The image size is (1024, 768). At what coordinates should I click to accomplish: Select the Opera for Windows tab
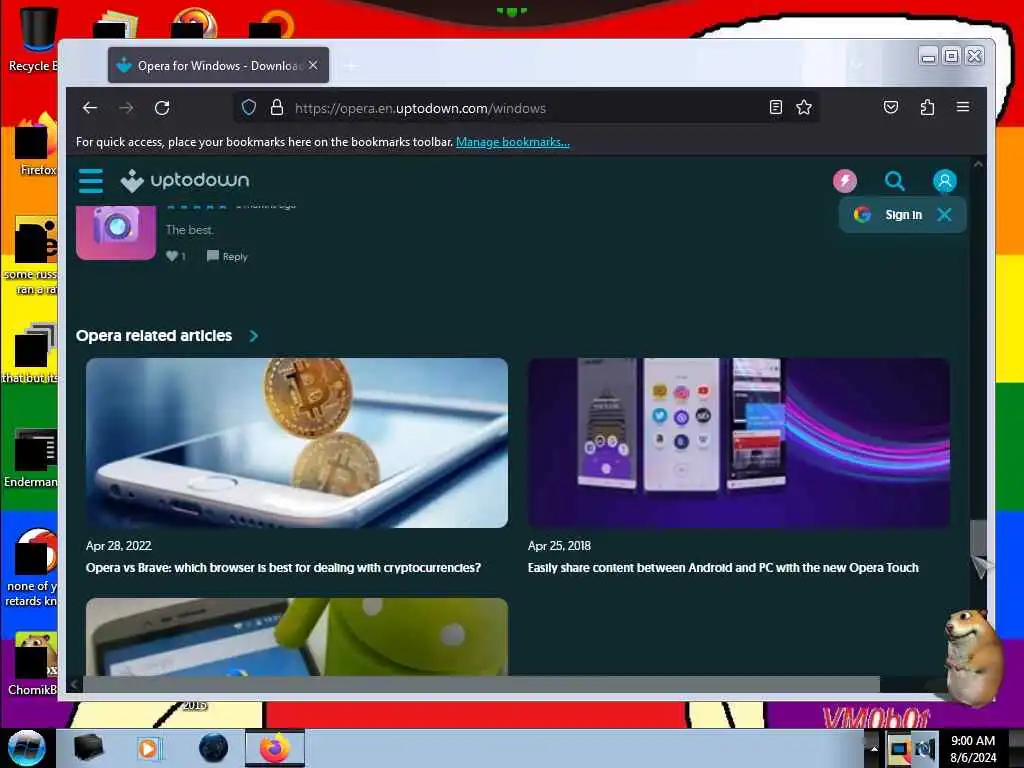218,65
